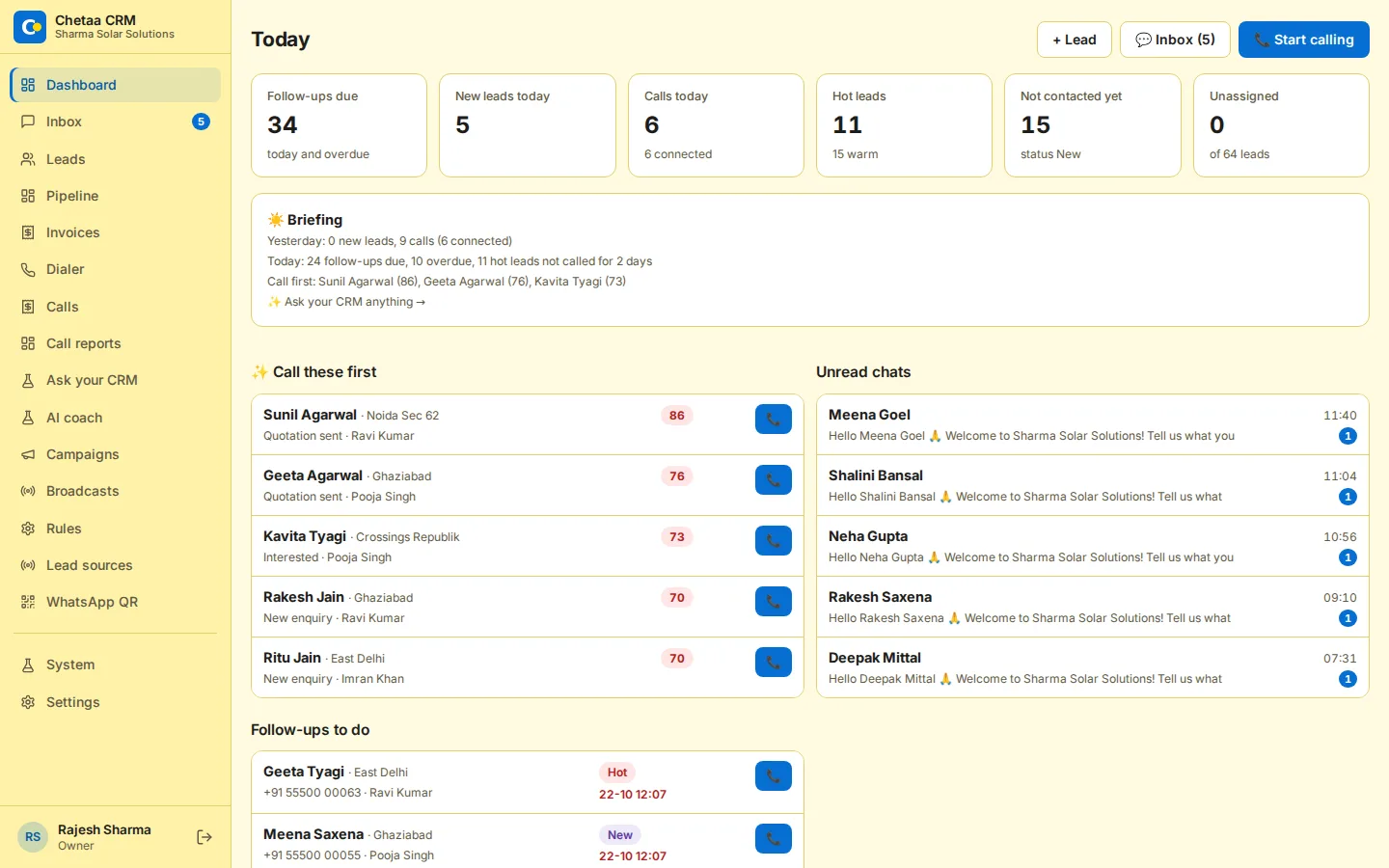The width and height of the screenshot is (1389, 868).
Task: Click the AI coach flask icon
Action: point(28,418)
